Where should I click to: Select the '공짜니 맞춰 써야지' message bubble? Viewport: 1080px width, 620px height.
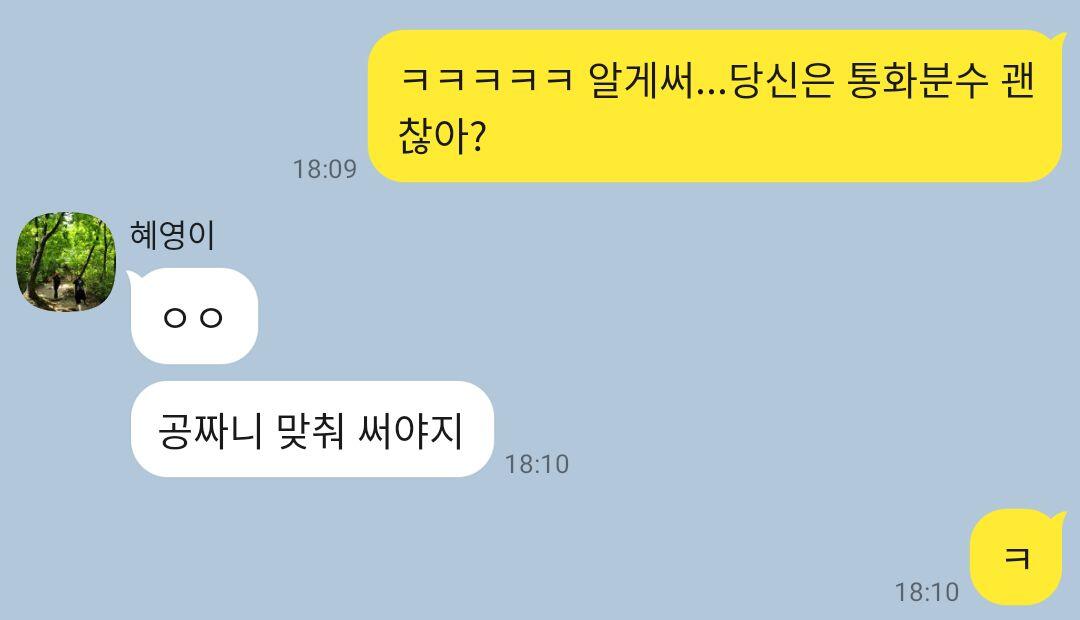click(x=312, y=429)
